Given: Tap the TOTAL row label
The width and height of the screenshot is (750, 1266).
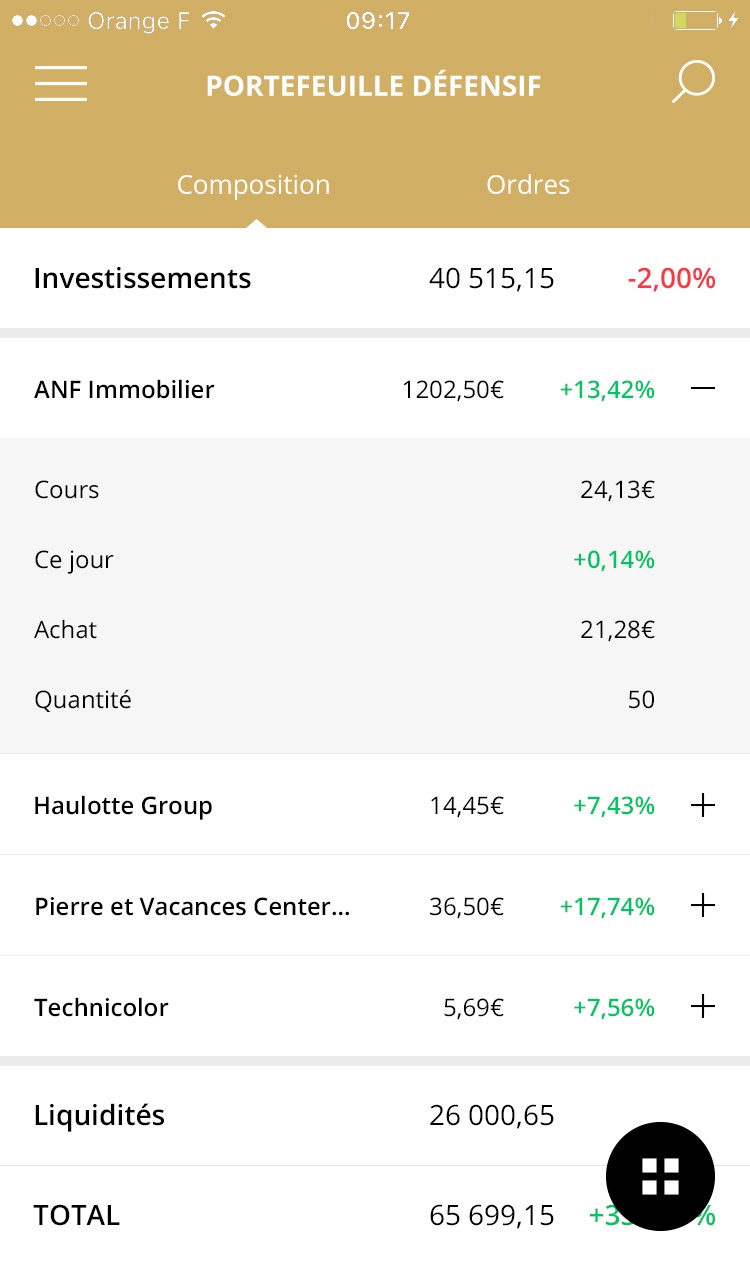Looking at the screenshot, I should 77,1215.
